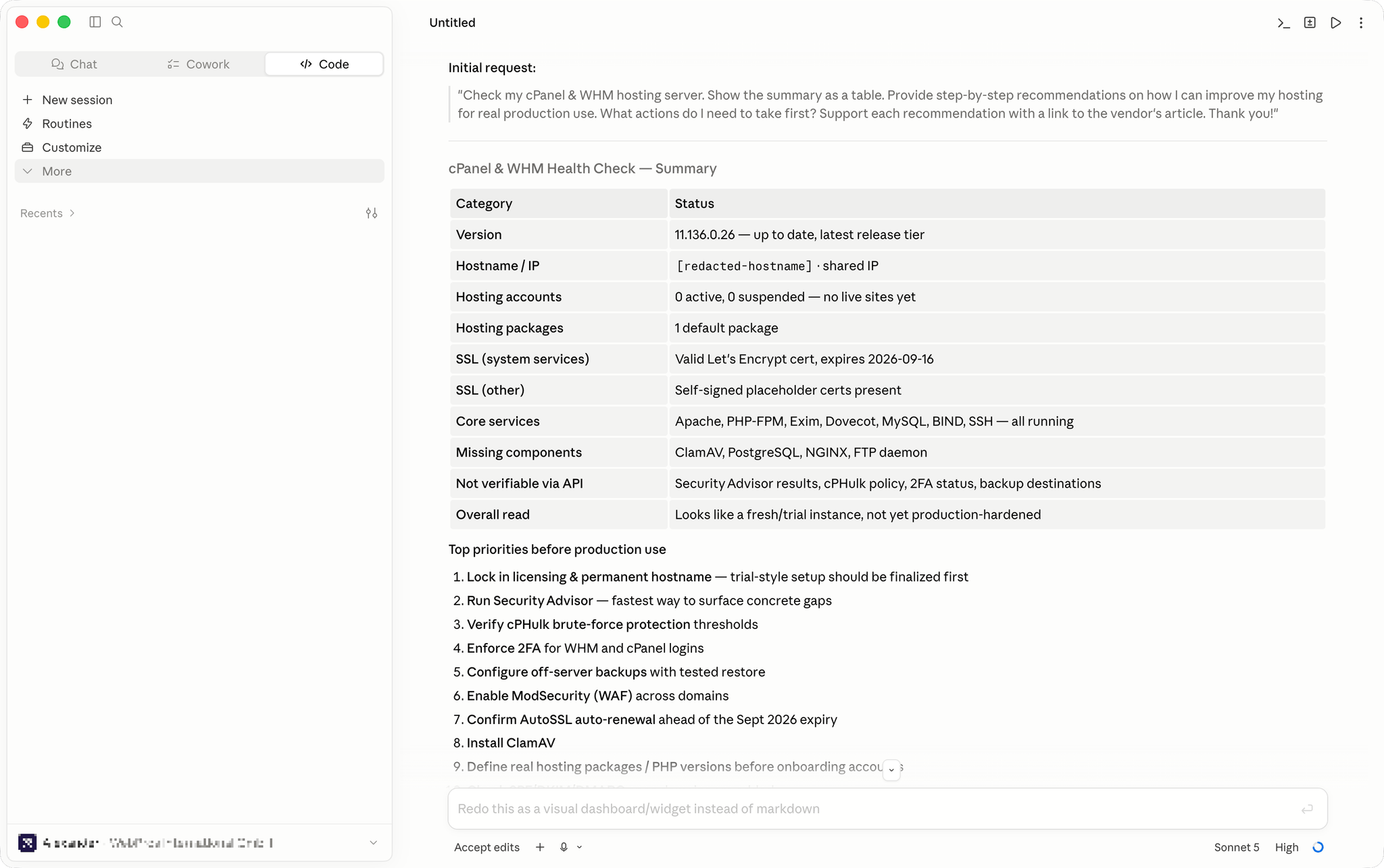
Task: Expand the More section
Action: [x=199, y=171]
